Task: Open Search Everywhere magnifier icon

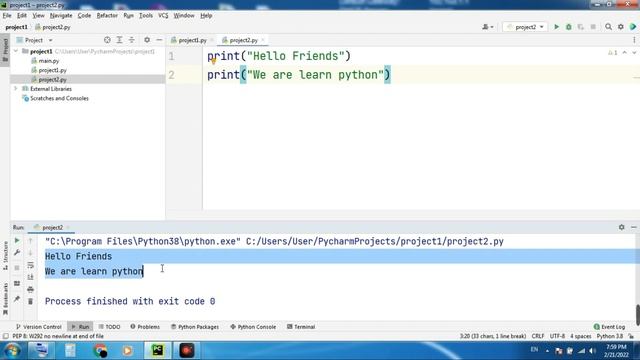Action: 608,27
